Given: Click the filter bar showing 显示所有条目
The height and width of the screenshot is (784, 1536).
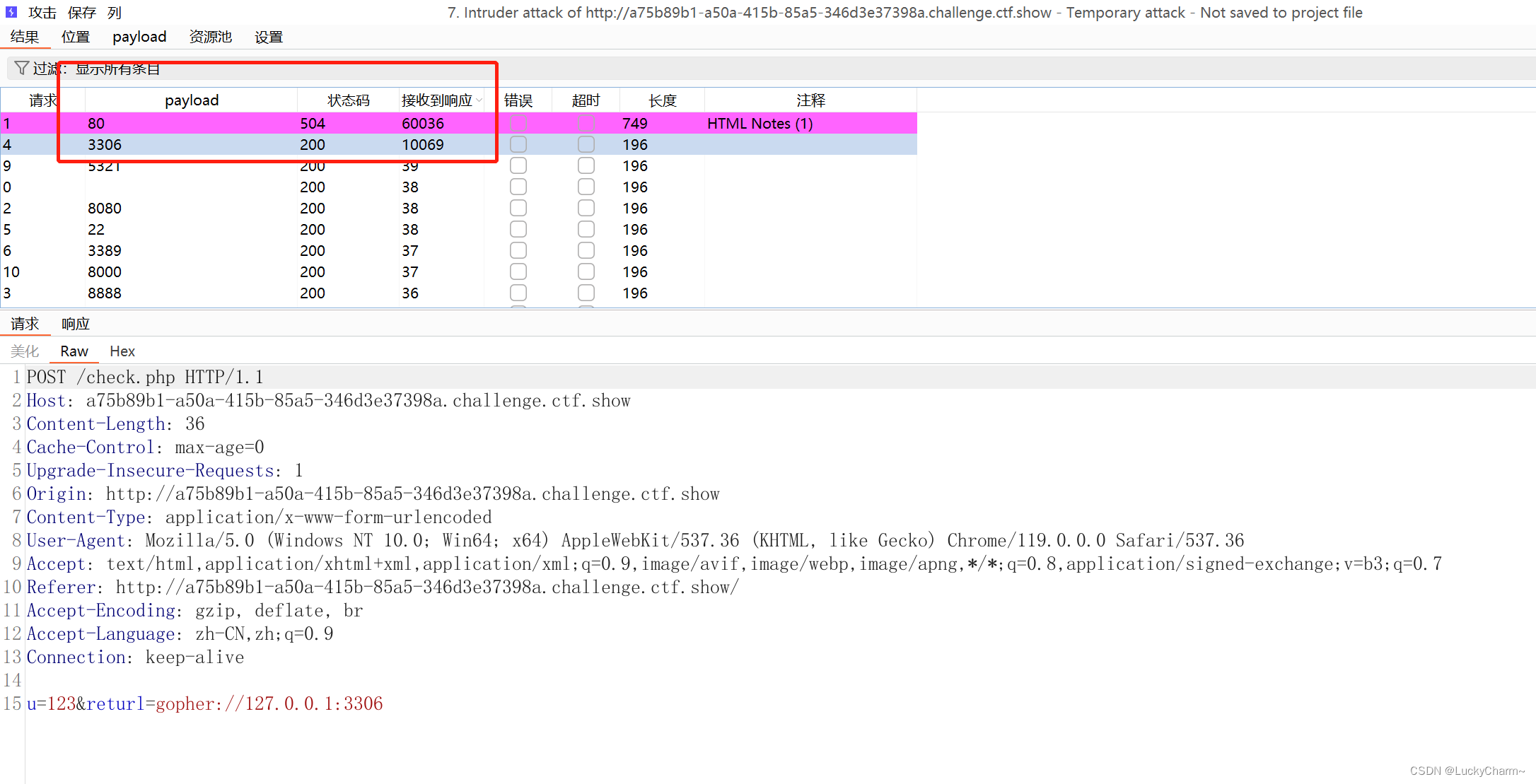Looking at the screenshot, I should click(771, 69).
